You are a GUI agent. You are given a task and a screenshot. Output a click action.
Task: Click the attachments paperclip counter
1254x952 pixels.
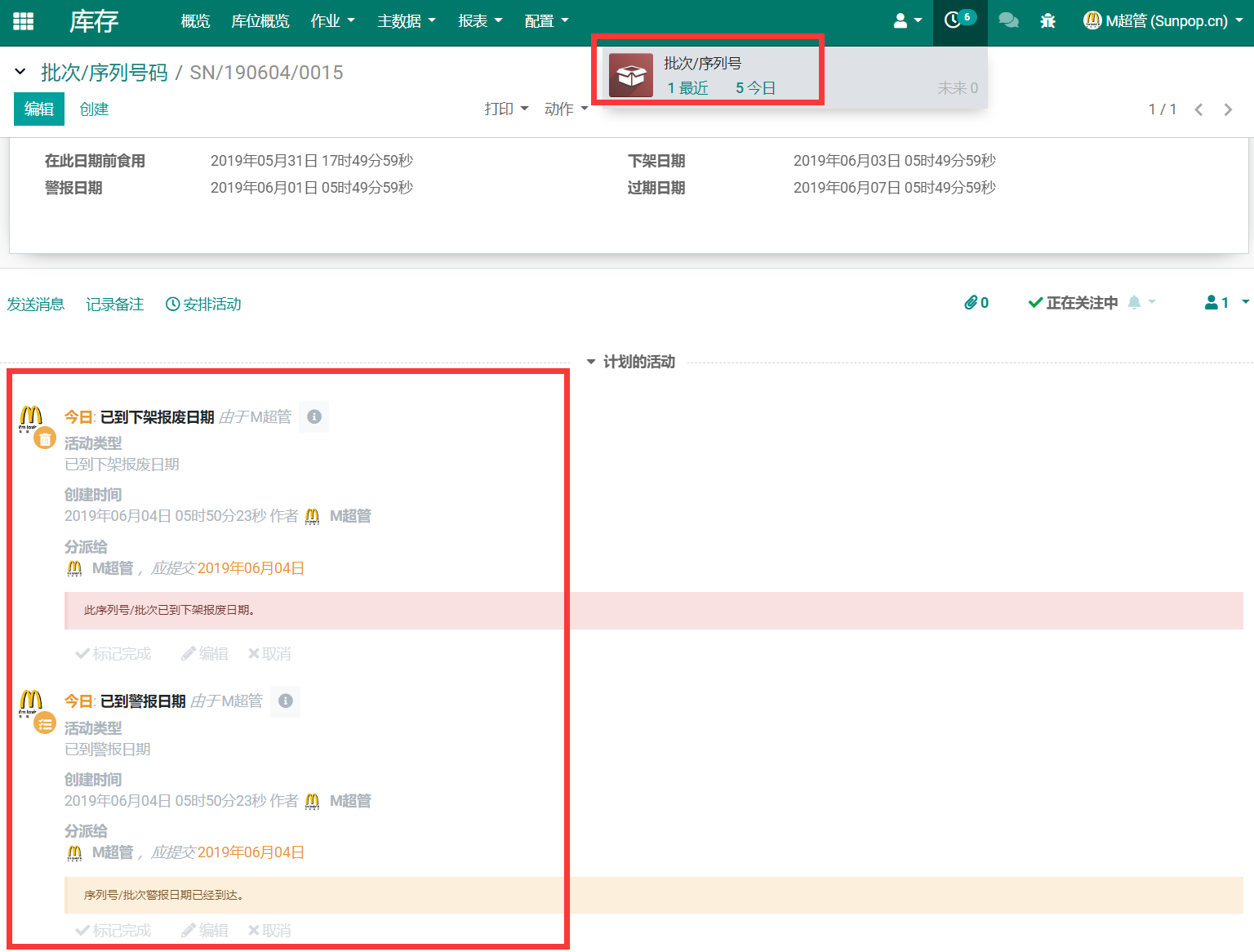click(x=976, y=303)
